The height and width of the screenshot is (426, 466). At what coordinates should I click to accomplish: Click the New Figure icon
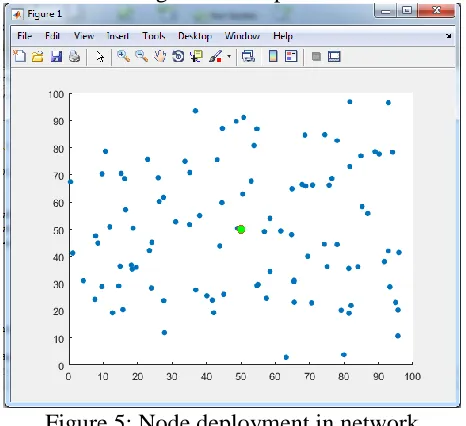coord(19,56)
